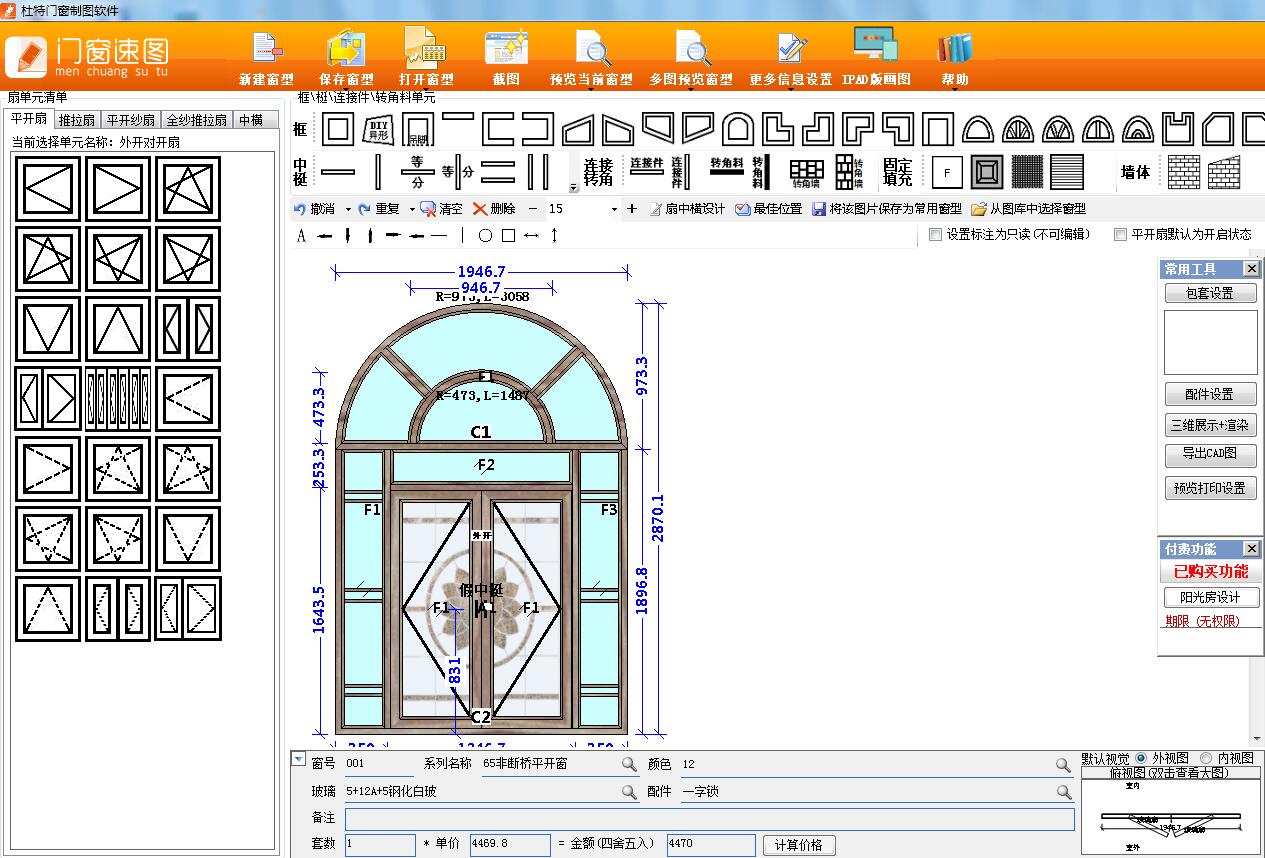Click the zoom minus button
The image size is (1265, 858).
pyautogui.click(x=532, y=209)
